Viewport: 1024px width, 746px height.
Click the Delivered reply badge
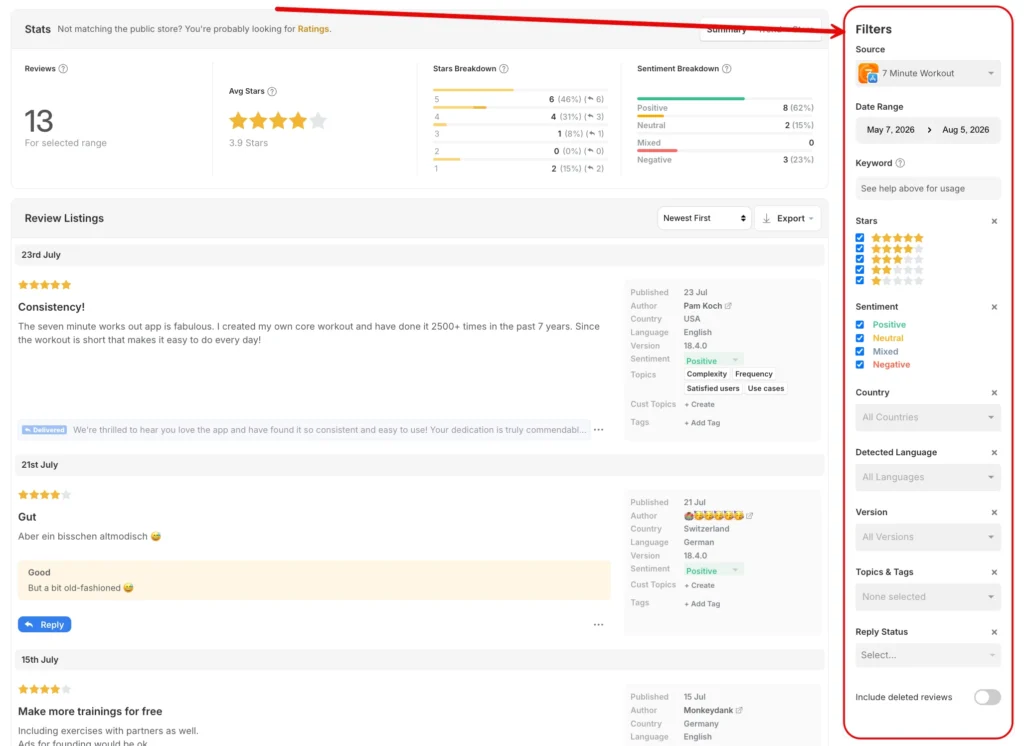tap(44, 430)
